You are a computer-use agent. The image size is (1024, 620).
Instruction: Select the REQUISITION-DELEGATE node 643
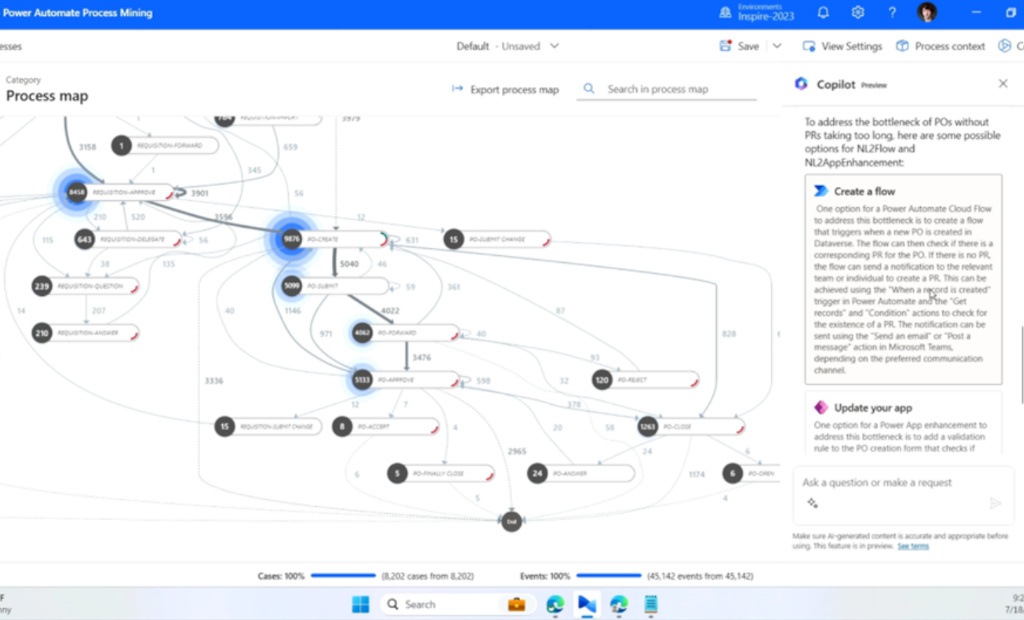(x=129, y=239)
